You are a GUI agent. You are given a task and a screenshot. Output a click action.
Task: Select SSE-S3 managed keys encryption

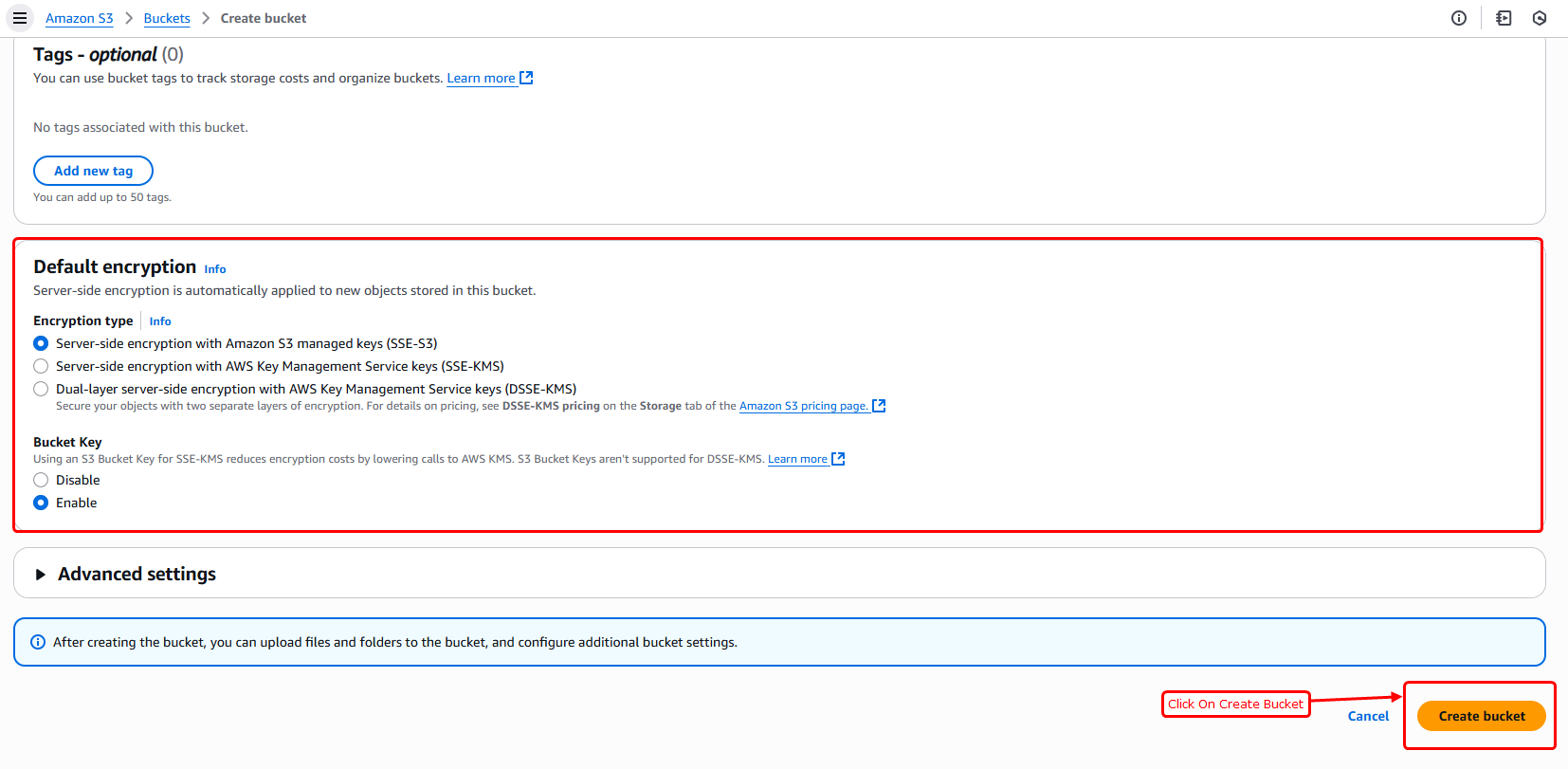pyautogui.click(x=41, y=343)
